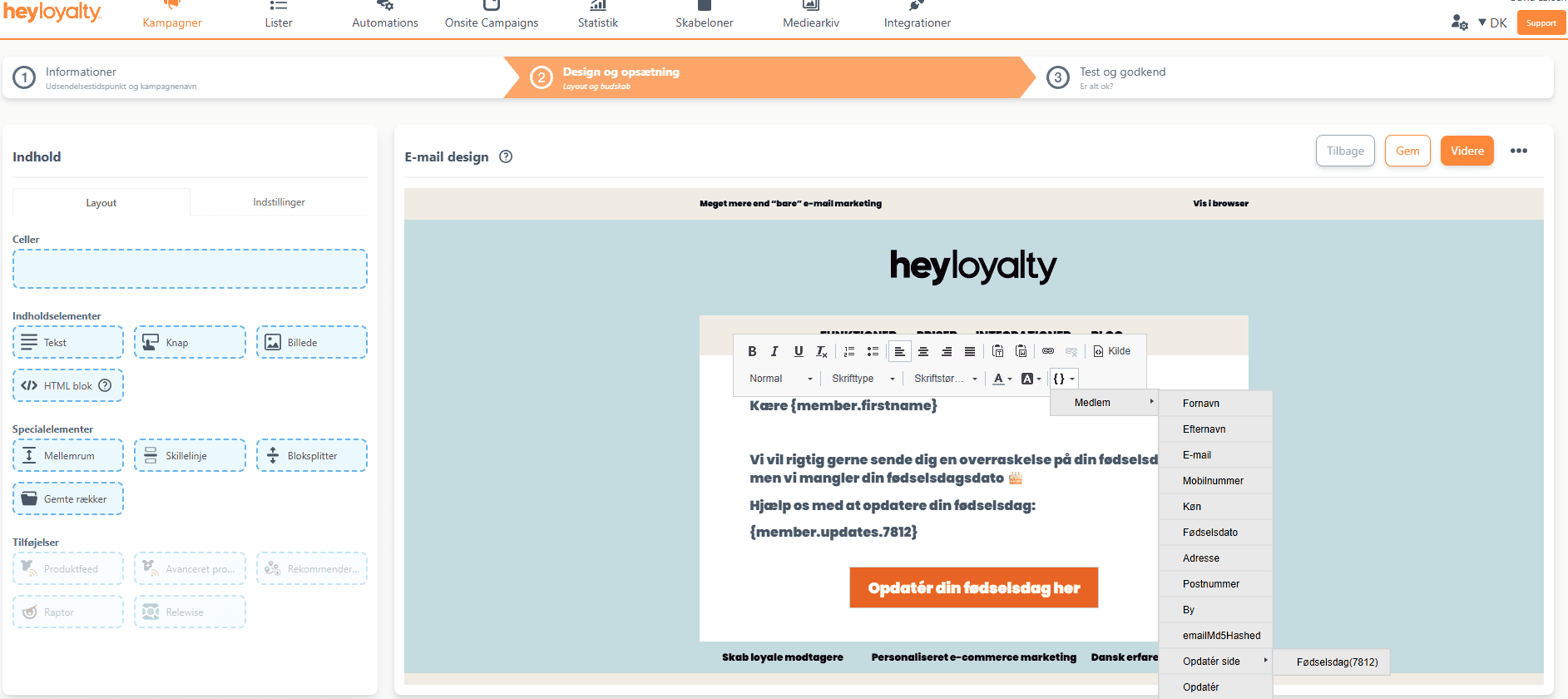This screenshot has height=699, width=1568.
Task: Open Skabeloner section
Action: coord(705,15)
